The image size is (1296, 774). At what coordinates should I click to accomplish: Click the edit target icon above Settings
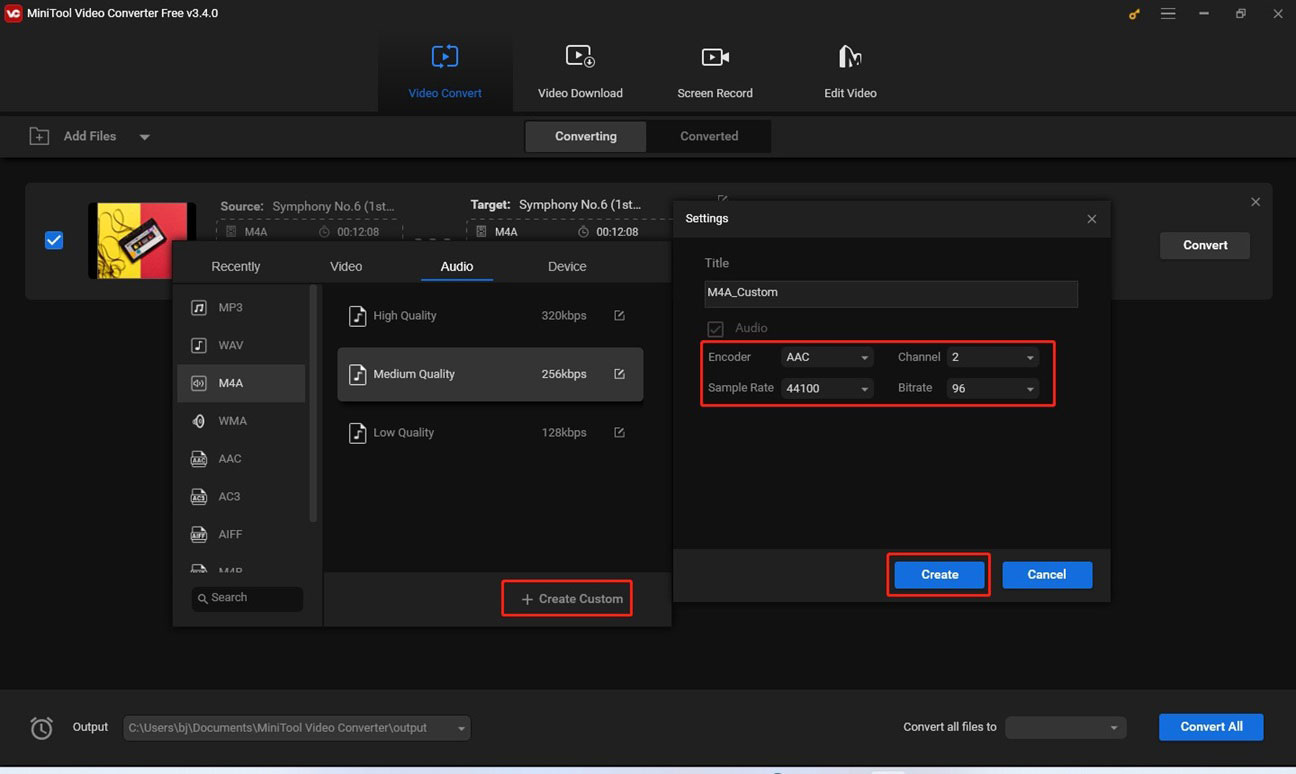[723, 199]
